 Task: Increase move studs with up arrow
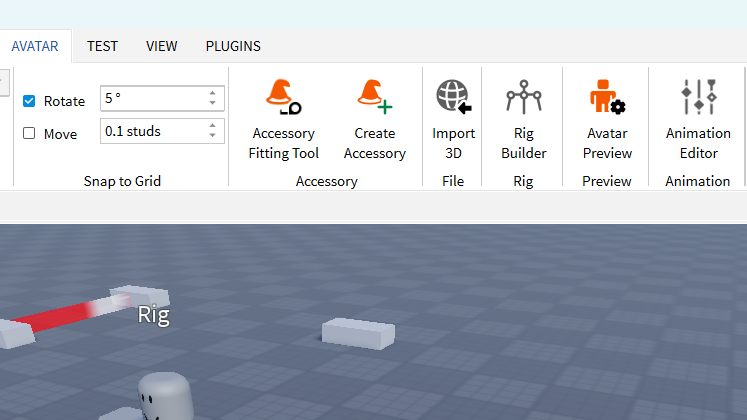pyautogui.click(x=212, y=126)
